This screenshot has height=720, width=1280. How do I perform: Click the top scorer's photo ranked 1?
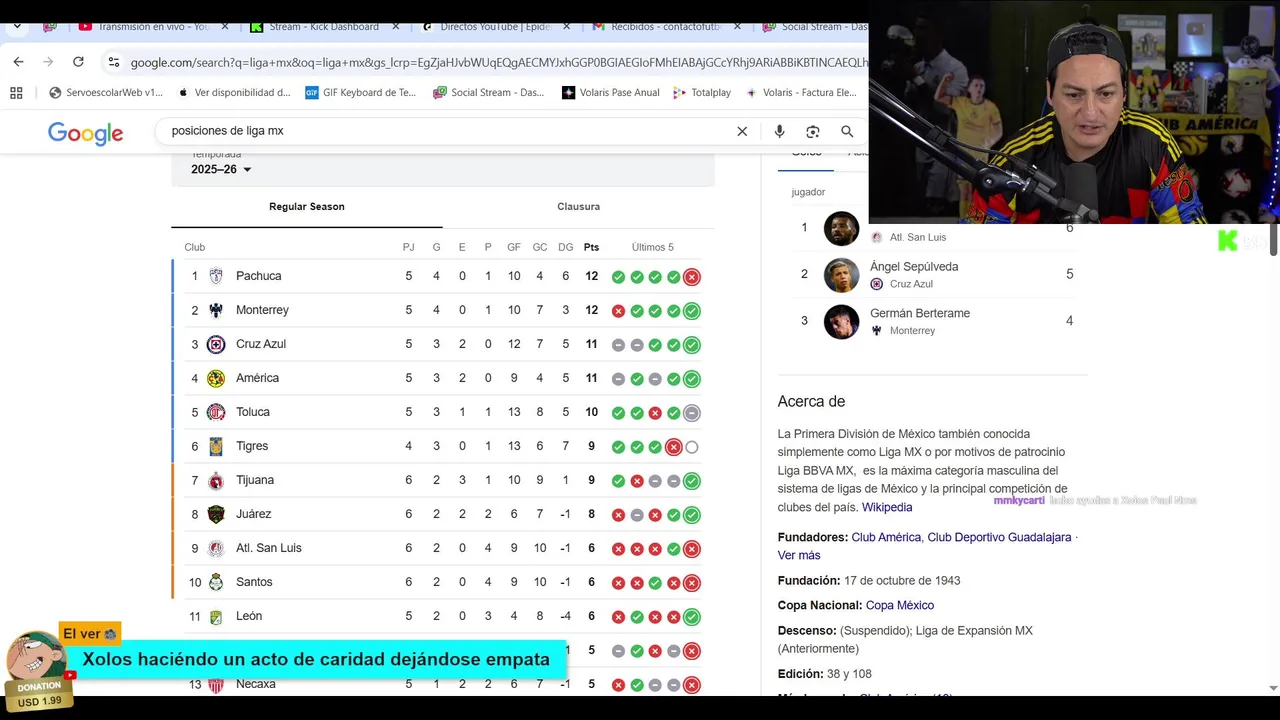[841, 228]
